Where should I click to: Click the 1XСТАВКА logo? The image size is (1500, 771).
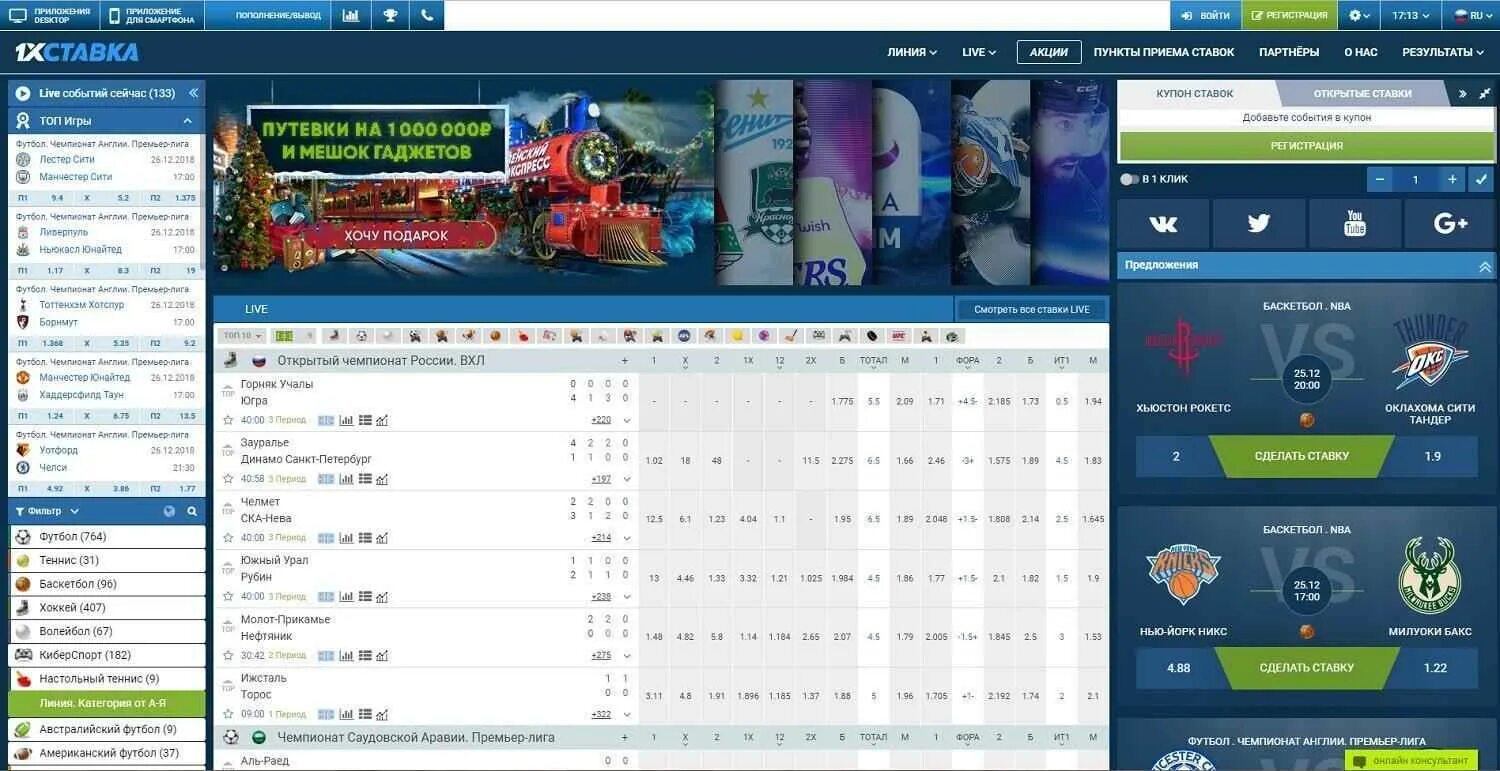(x=77, y=52)
